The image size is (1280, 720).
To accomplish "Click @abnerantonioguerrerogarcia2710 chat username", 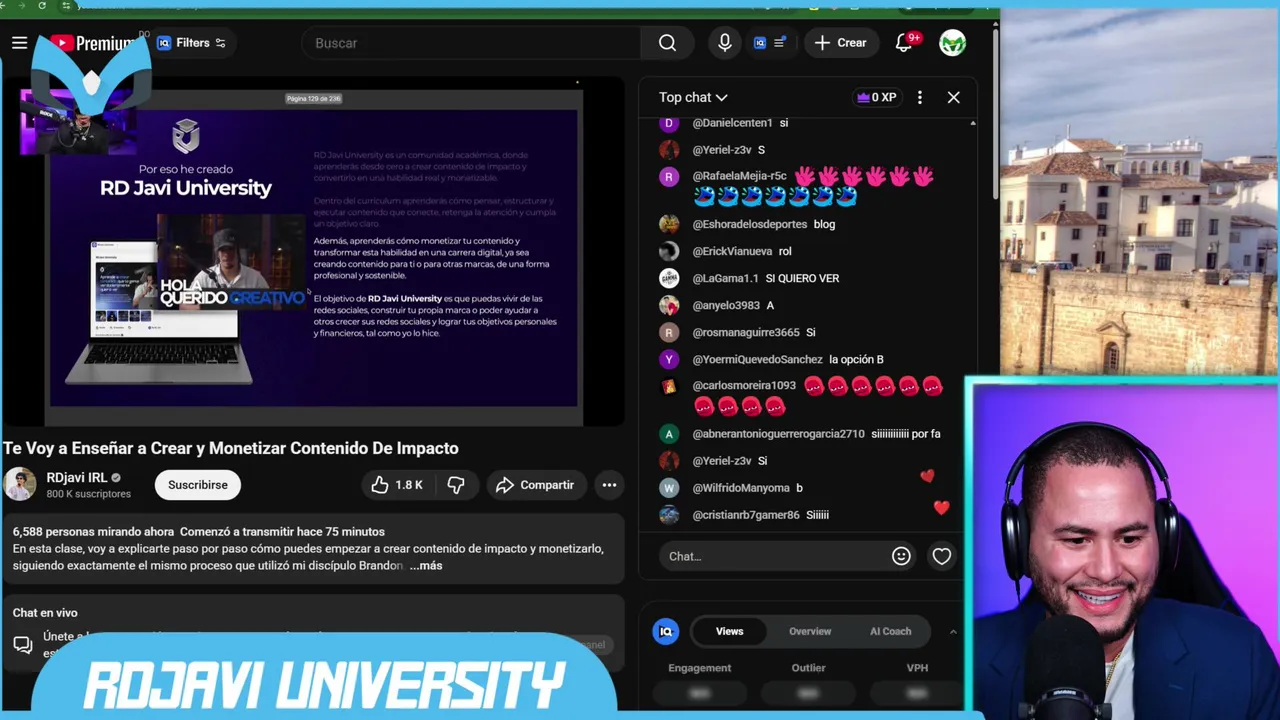I will [x=778, y=434].
